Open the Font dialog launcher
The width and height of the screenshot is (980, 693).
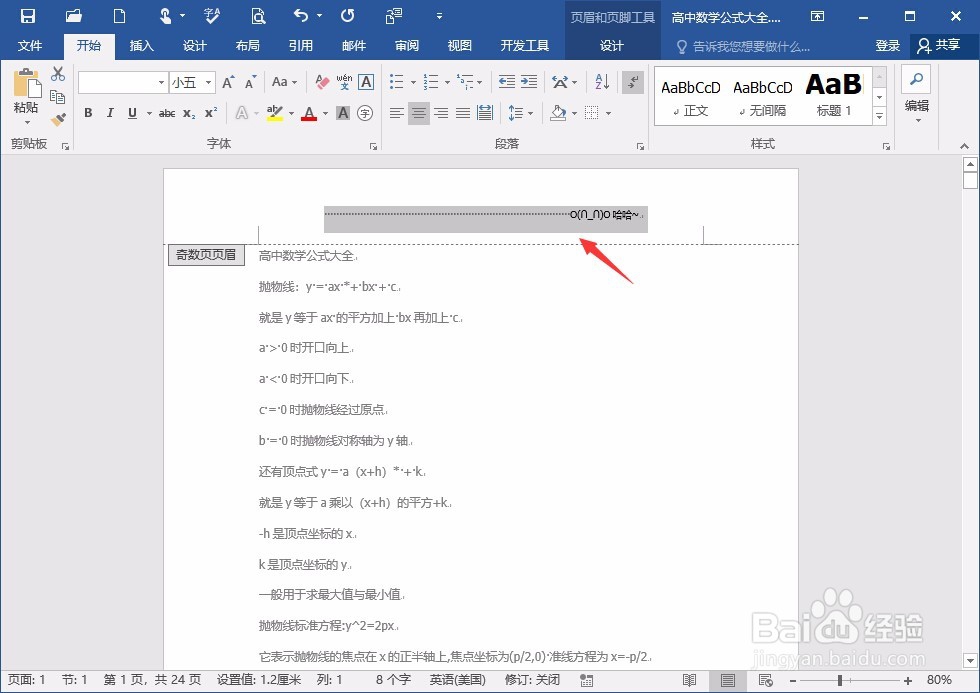[373, 146]
